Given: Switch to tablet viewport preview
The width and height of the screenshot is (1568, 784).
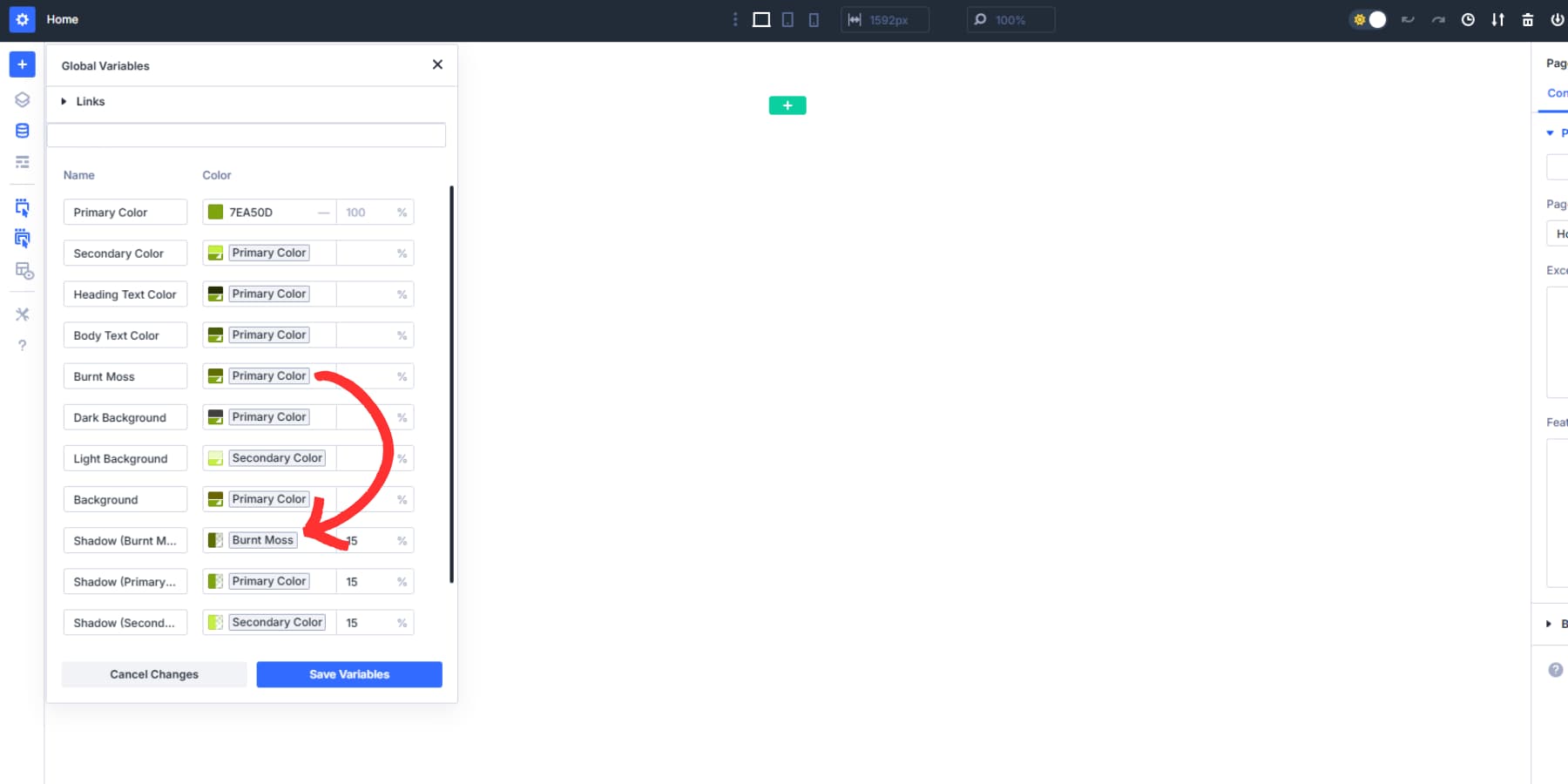Looking at the screenshot, I should 787,19.
